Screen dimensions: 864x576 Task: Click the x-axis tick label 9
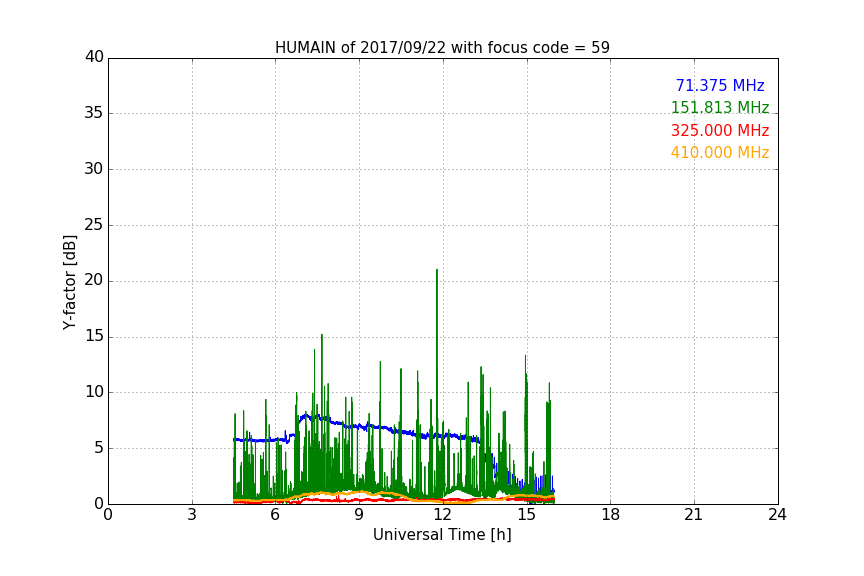(359, 515)
